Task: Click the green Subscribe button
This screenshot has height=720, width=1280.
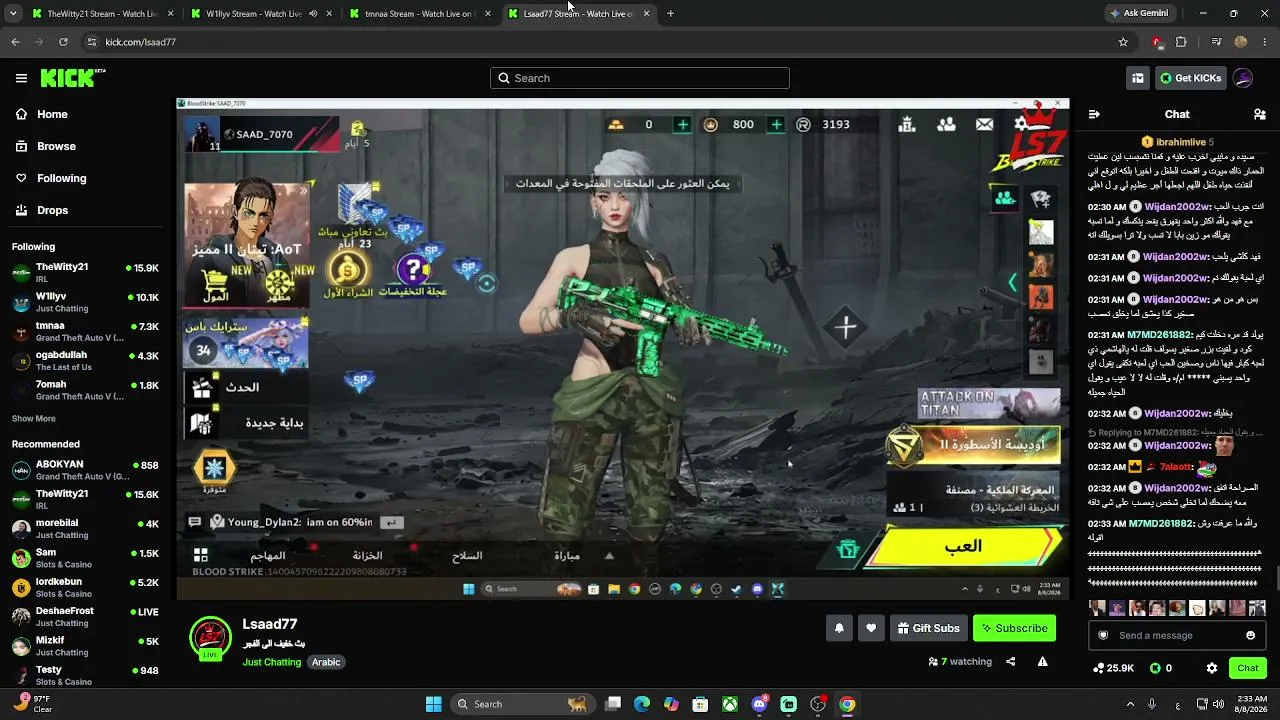Action: 1014,628
